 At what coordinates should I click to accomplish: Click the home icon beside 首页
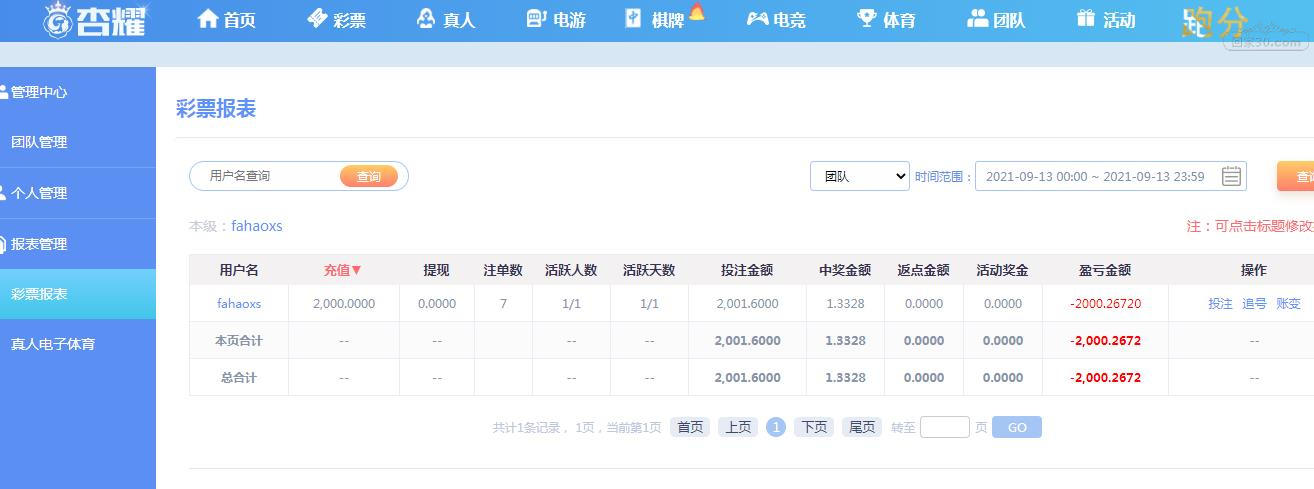click(x=208, y=18)
